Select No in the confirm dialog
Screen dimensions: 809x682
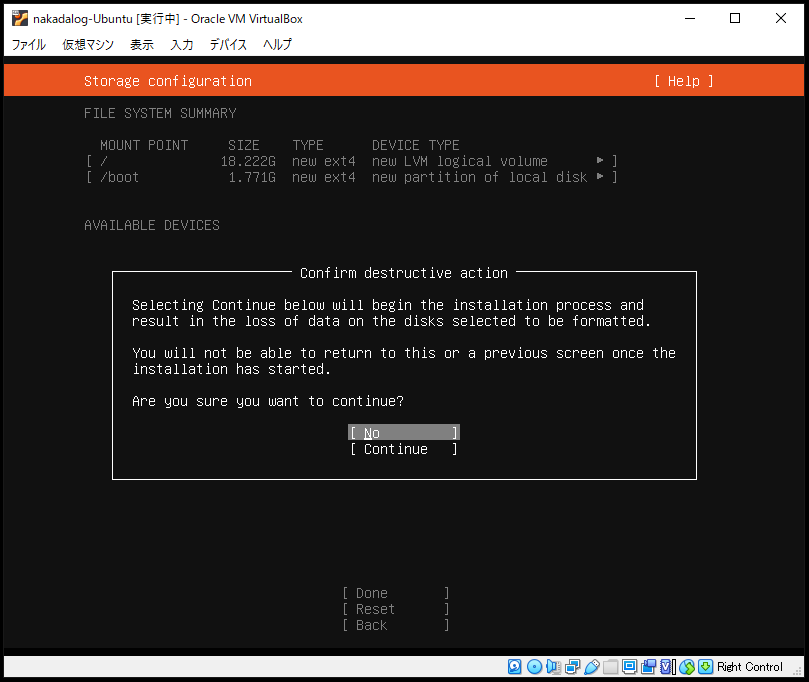[x=403, y=433]
